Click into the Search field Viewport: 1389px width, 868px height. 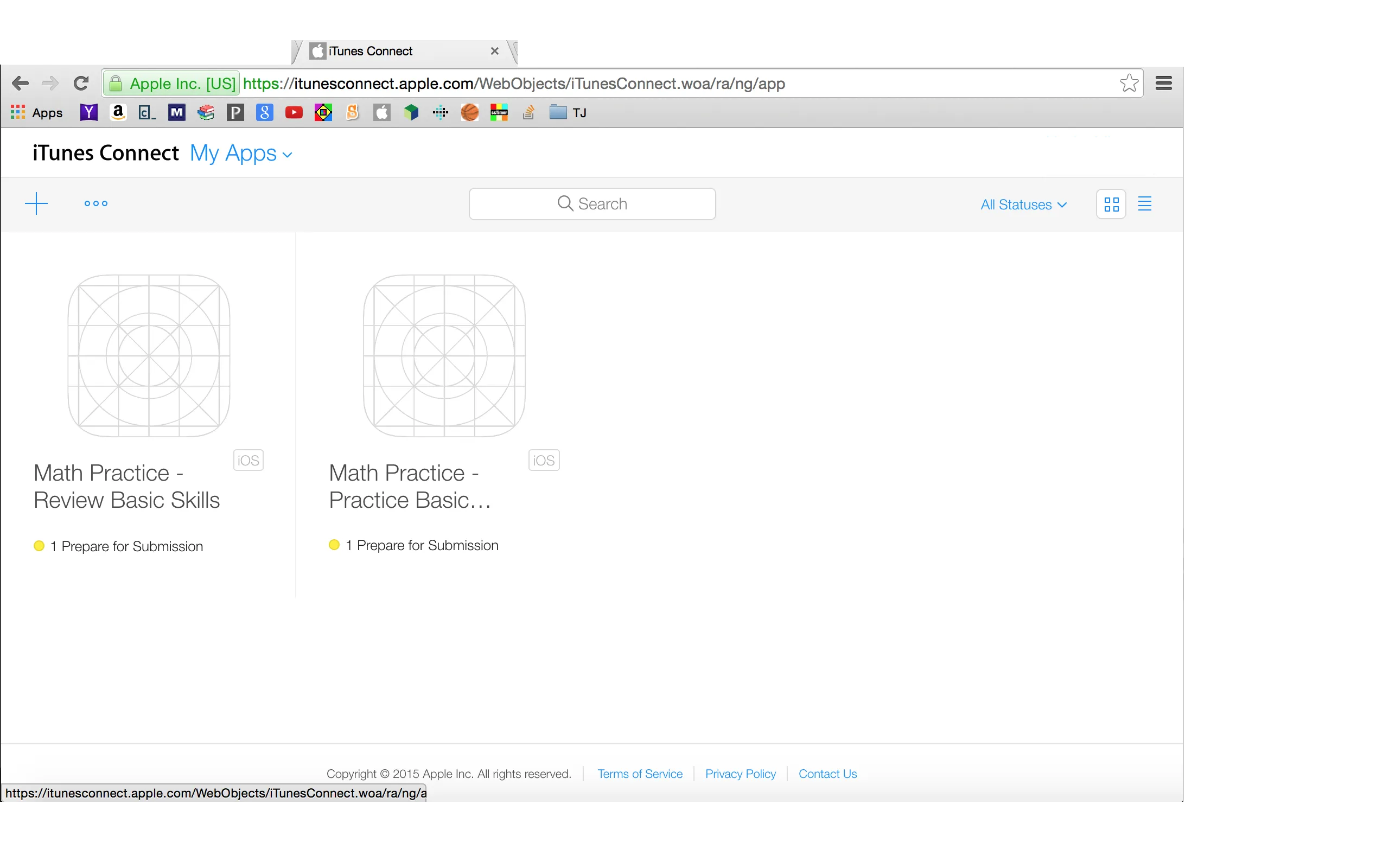(x=592, y=204)
